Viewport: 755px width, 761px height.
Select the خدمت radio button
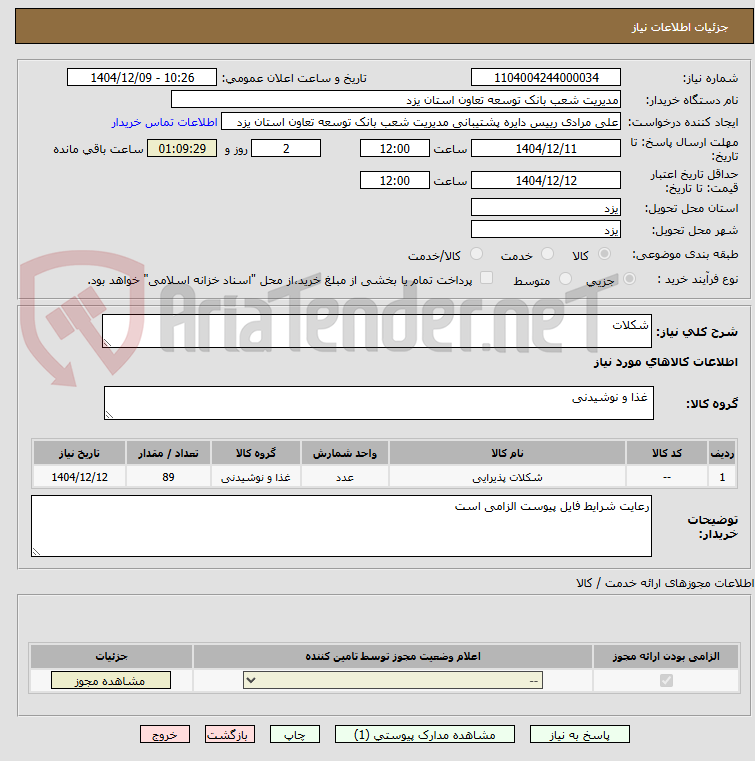(547, 254)
